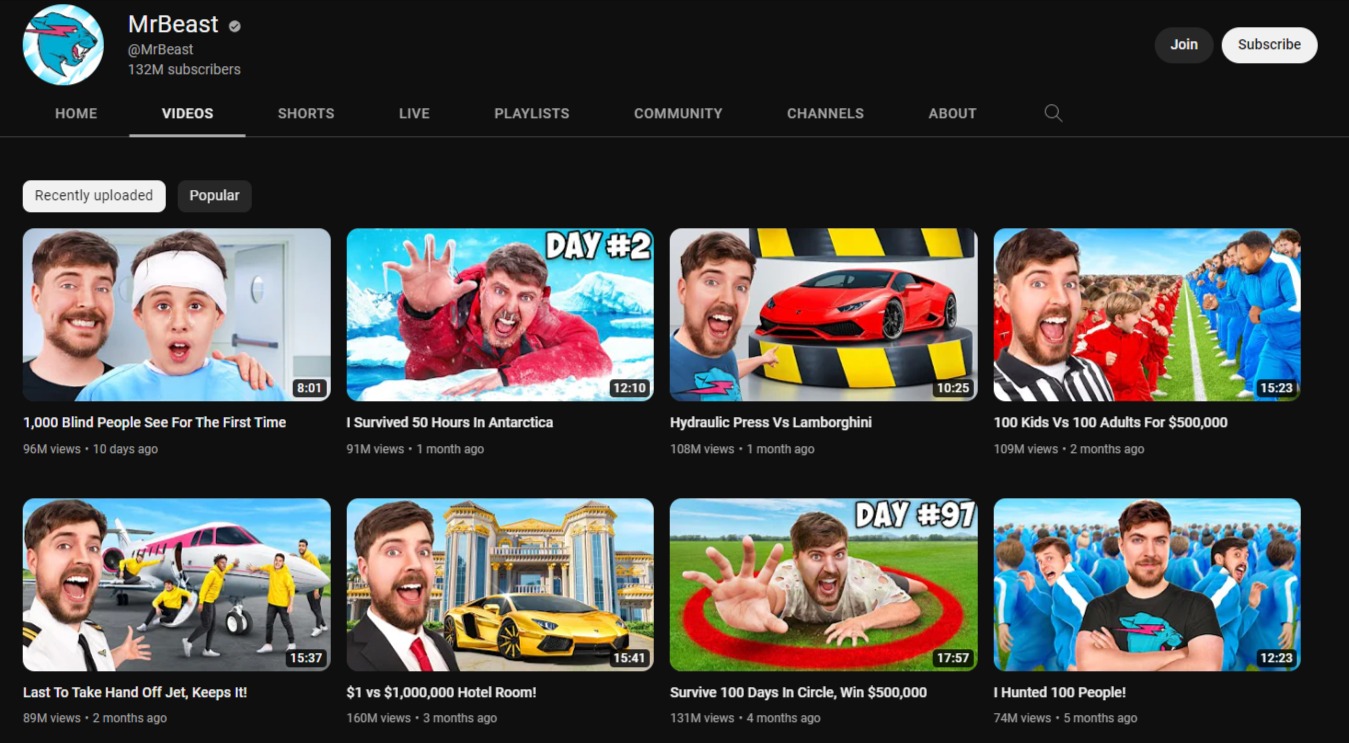This screenshot has height=743, width=1349.
Task: Click '89M views • 2 months ago' text
Action: 95,718
